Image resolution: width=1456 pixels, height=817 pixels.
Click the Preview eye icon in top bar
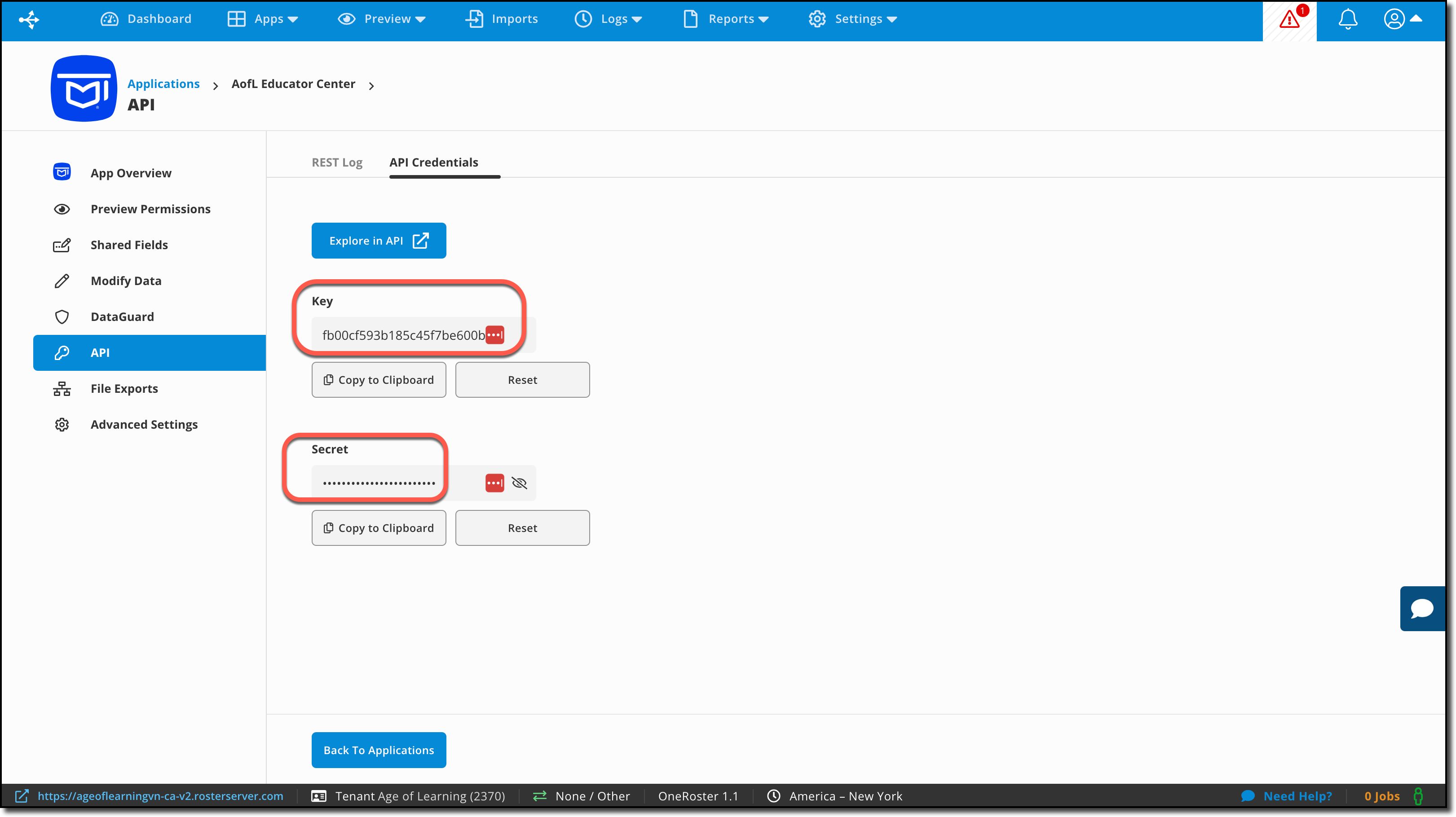point(346,19)
